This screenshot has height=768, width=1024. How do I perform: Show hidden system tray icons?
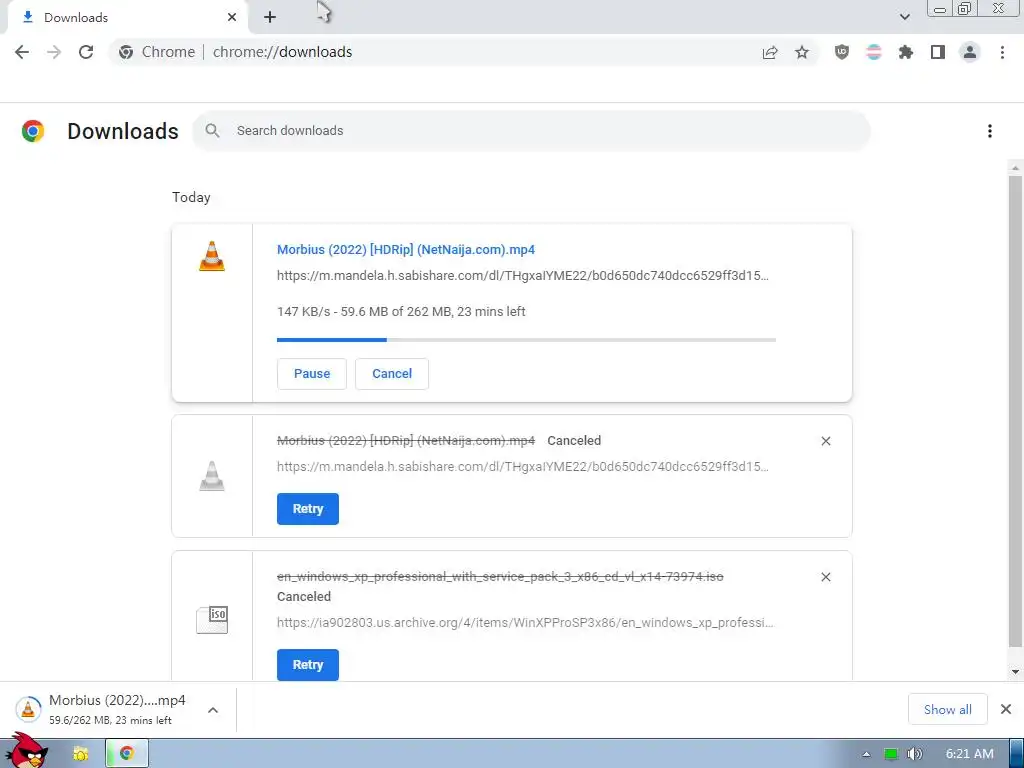(866, 754)
